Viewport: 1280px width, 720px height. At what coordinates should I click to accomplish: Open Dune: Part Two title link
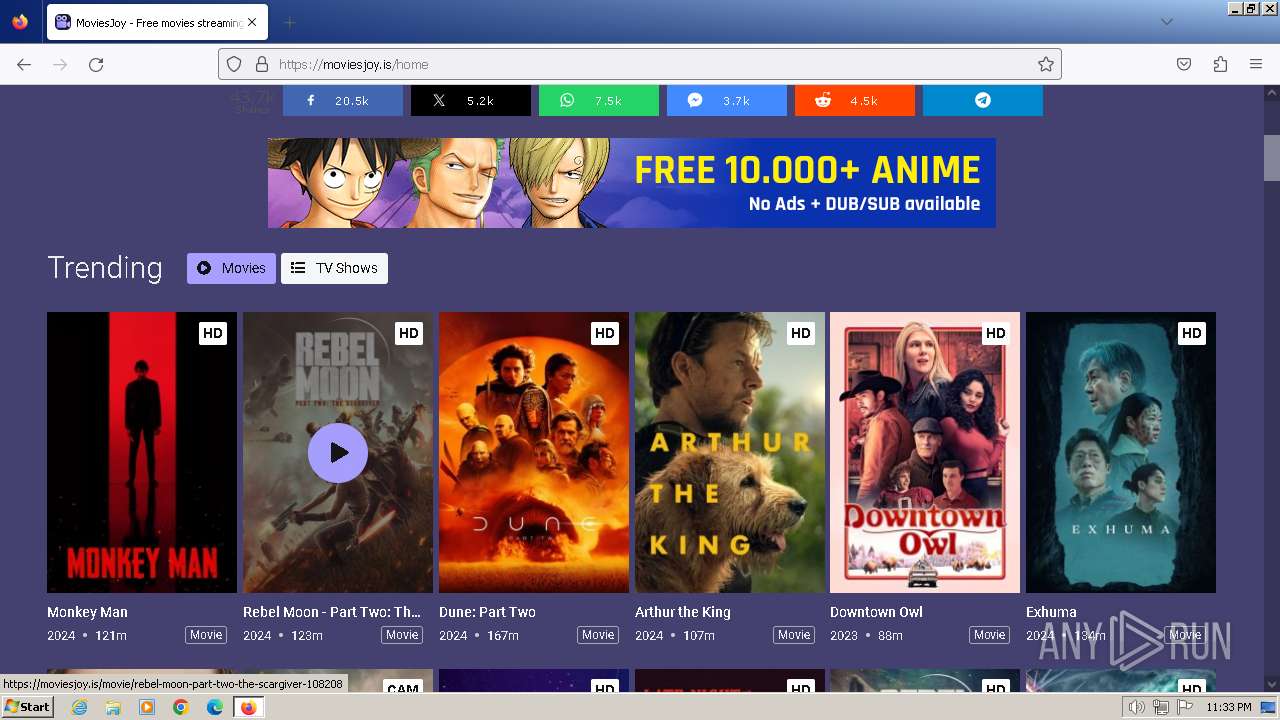tap(487, 612)
